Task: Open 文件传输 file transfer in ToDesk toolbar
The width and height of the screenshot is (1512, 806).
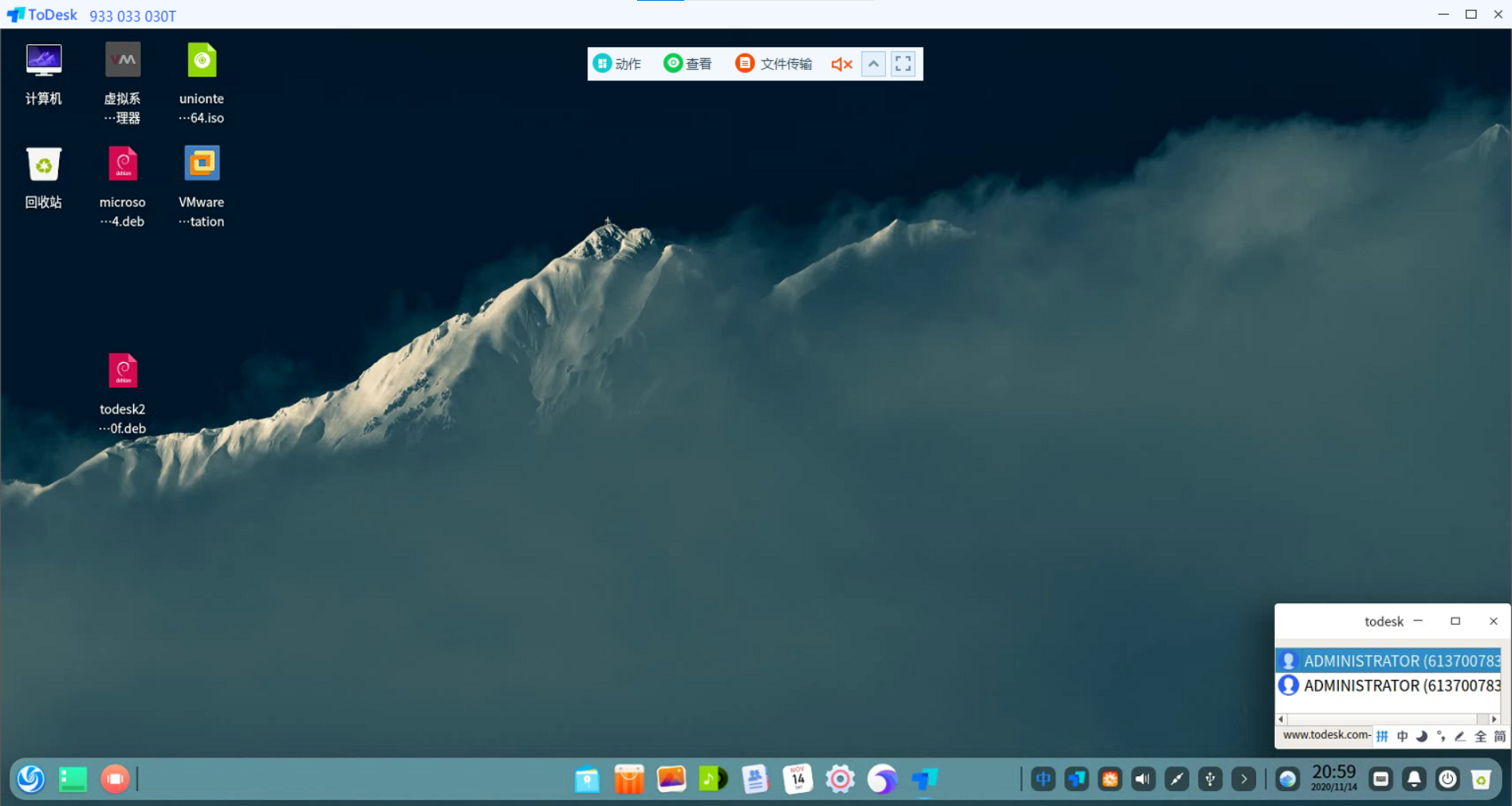Action: pyautogui.click(x=773, y=64)
